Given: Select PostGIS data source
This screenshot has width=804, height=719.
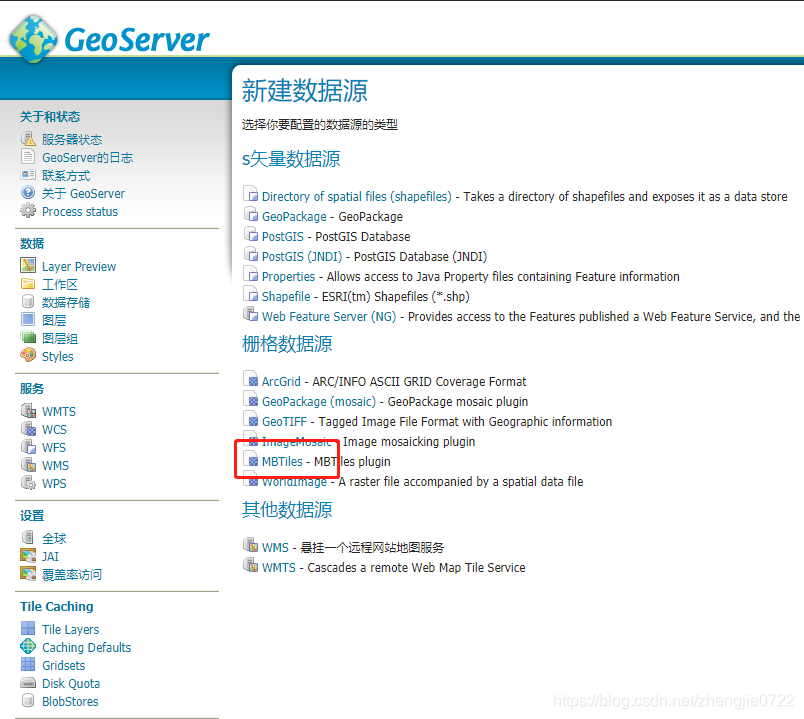Looking at the screenshot, I should [283, 236].
